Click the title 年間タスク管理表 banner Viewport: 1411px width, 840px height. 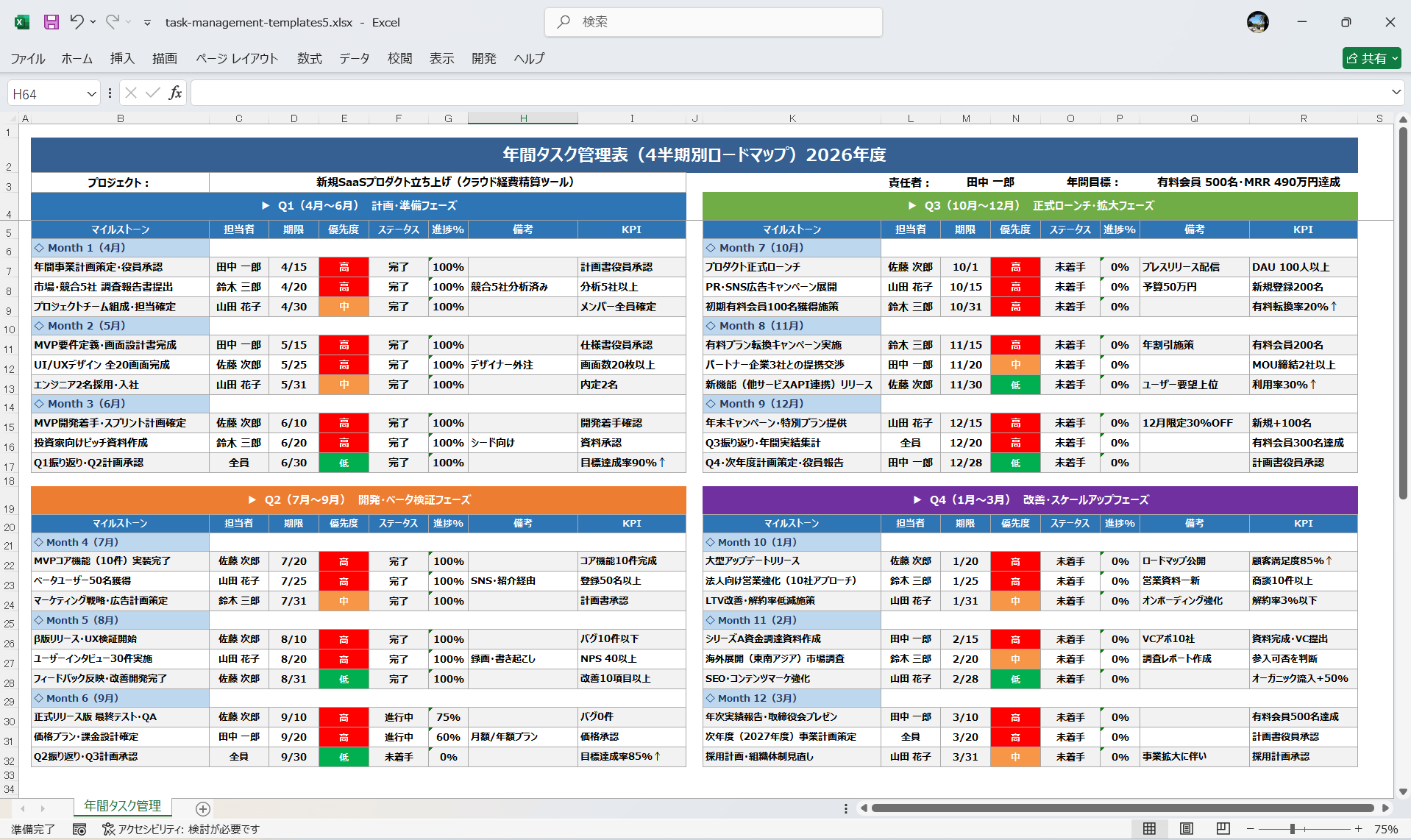(x=694, y=154)
